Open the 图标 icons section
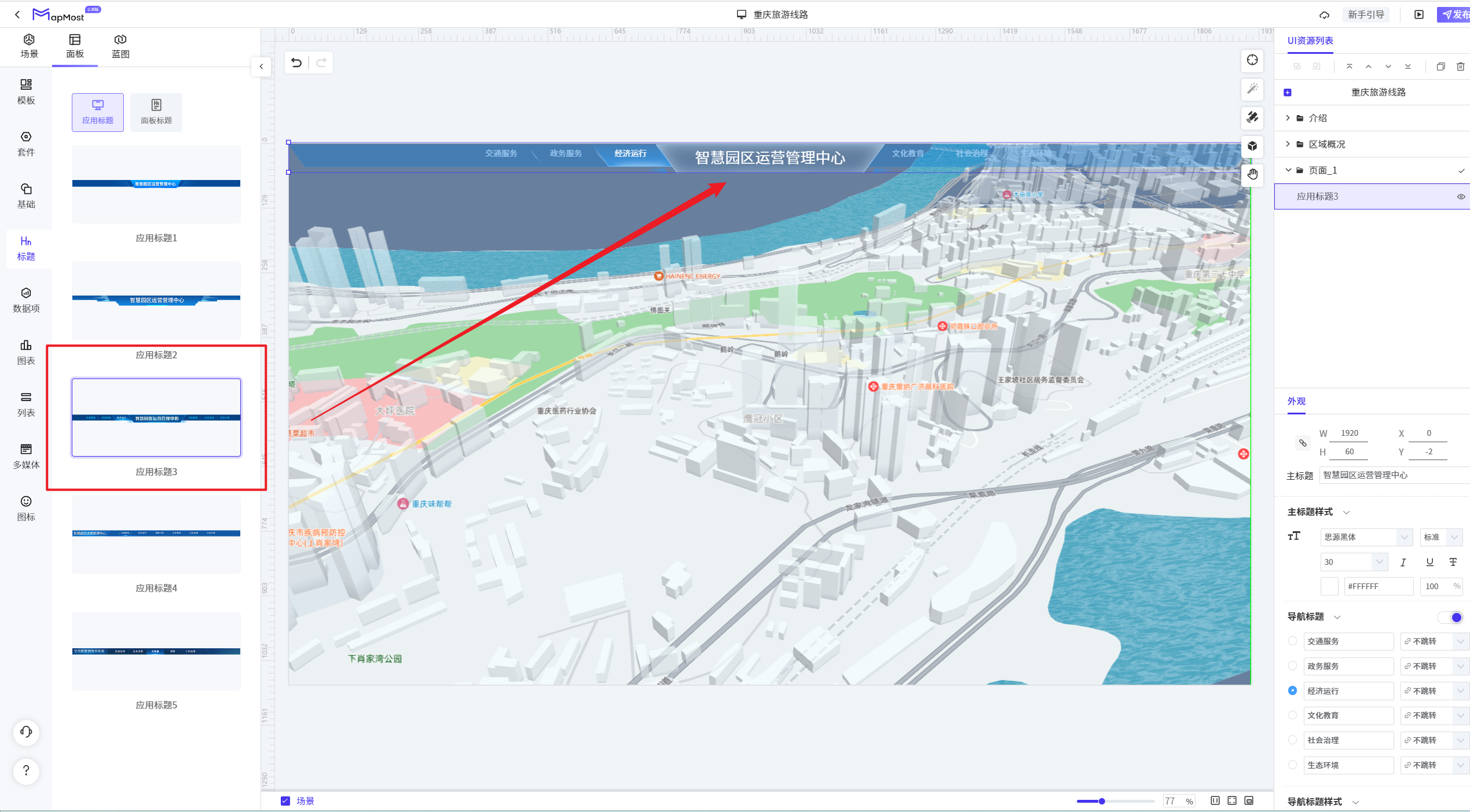The image size is (1470, 812). tap(26, 509)
